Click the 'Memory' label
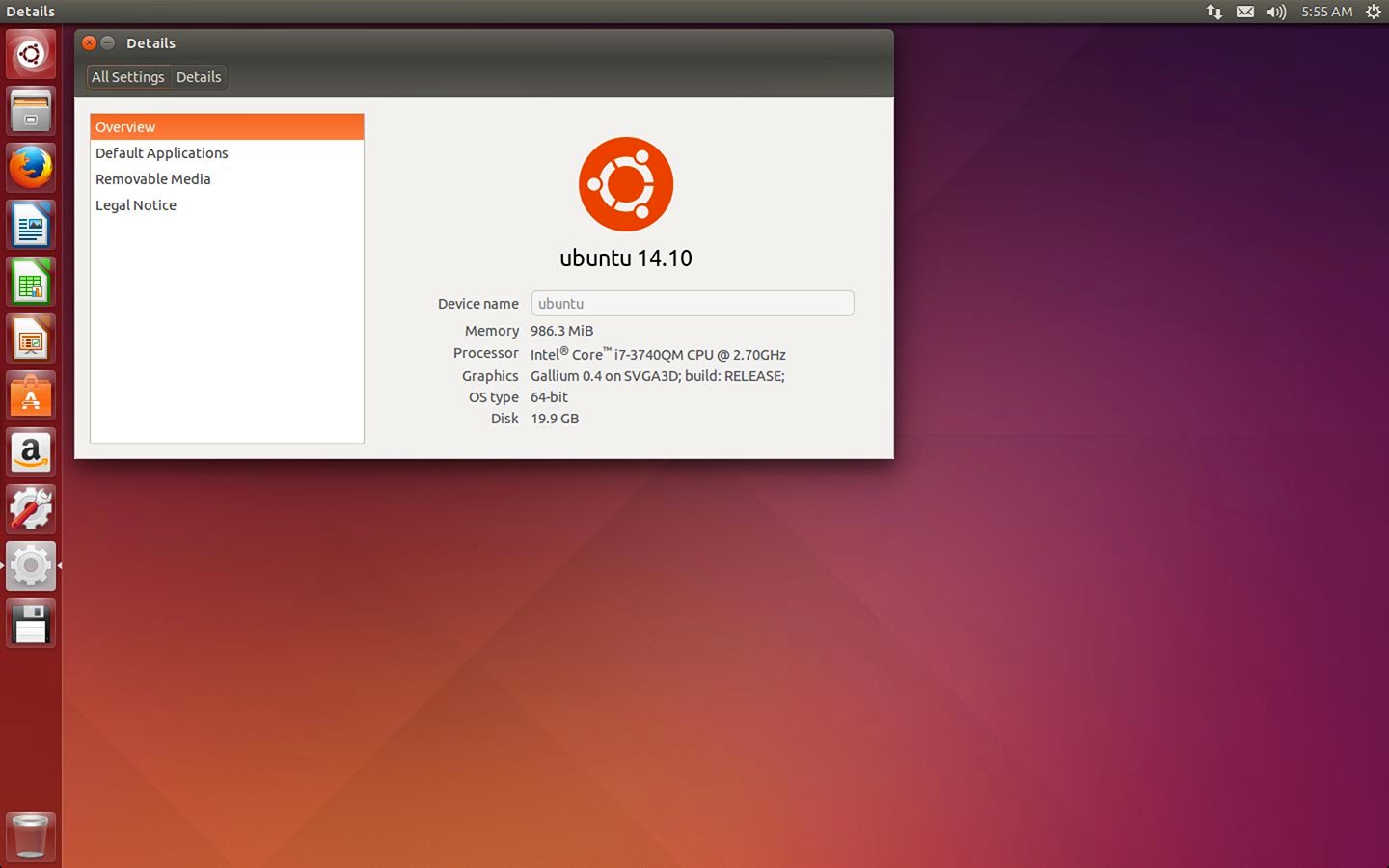Image resolution: width=1389 pixels, height=868 pixels. tap(492, 331)
